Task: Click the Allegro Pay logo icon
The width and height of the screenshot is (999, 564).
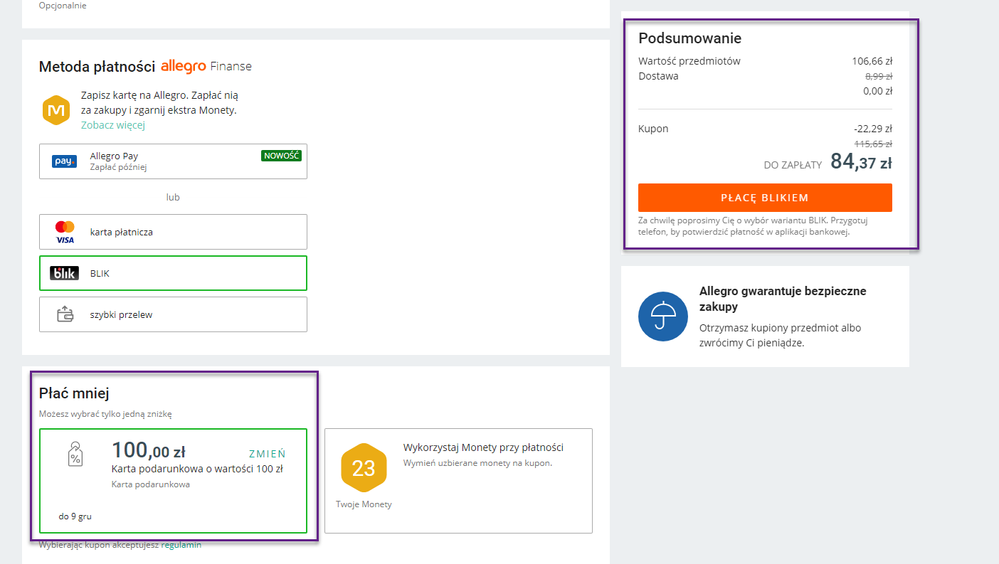Action: 64,161
